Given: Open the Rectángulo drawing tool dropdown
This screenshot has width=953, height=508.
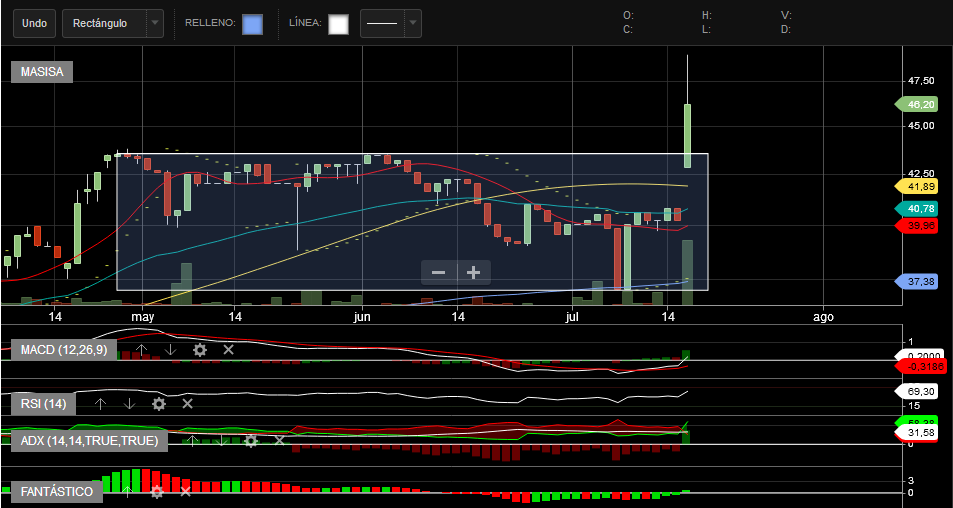Looking at the screenshot, I should click(154, 23).
